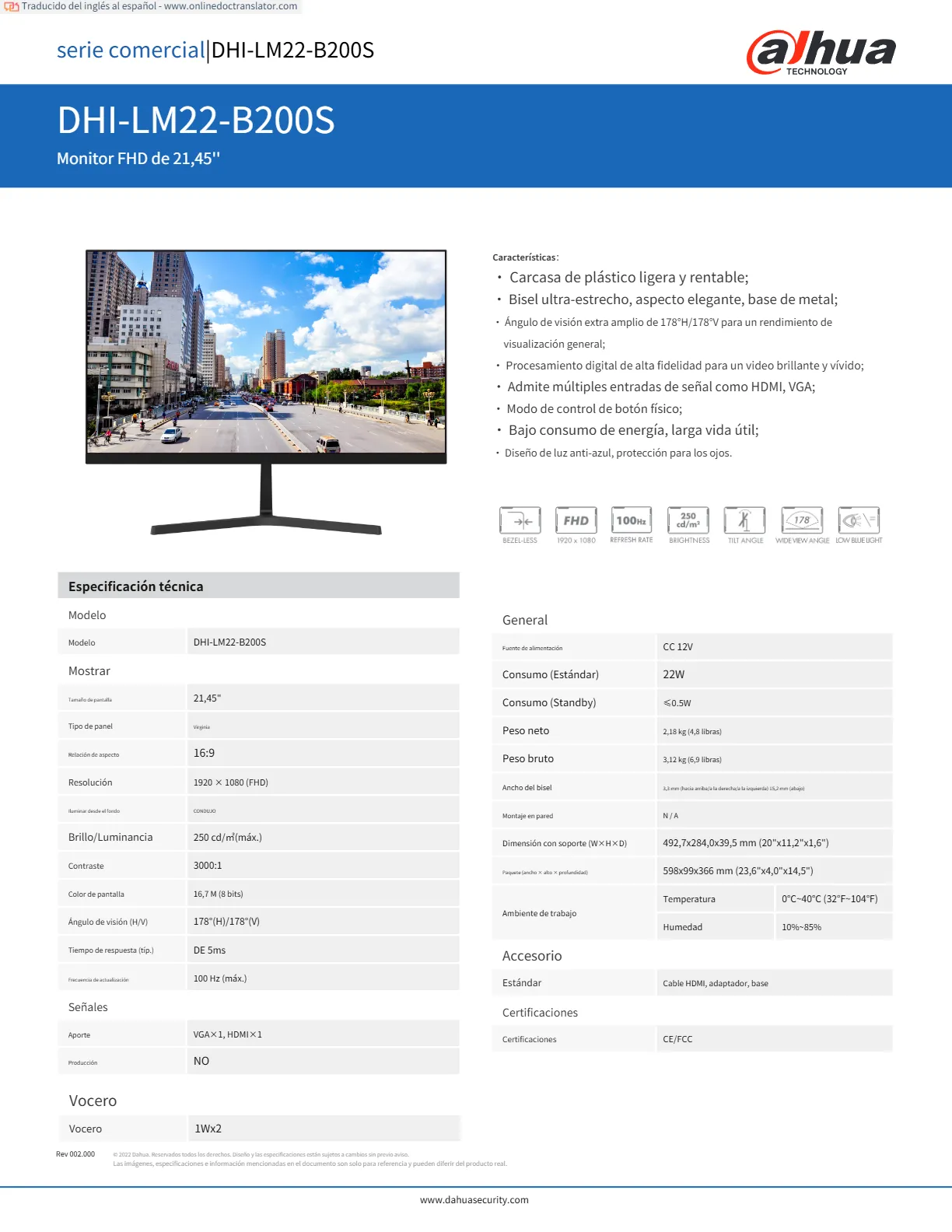Screen dimensions: 952x1232
Task: Click the translator icon beside 'Traducido del inglés'
Action: click(x=11, y=6)
